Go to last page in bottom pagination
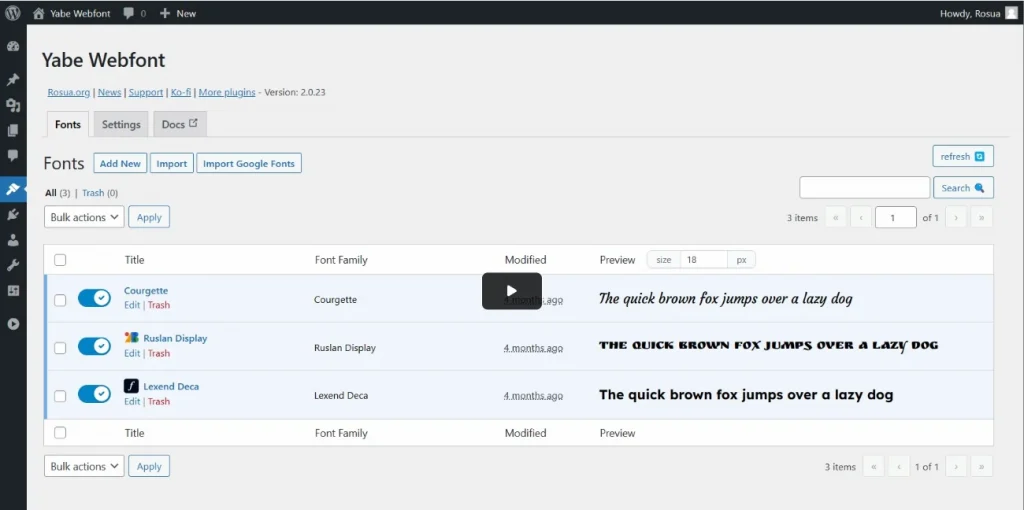Image resolution: width=1024 pixels, height=510 pixels. coord(982,466)
